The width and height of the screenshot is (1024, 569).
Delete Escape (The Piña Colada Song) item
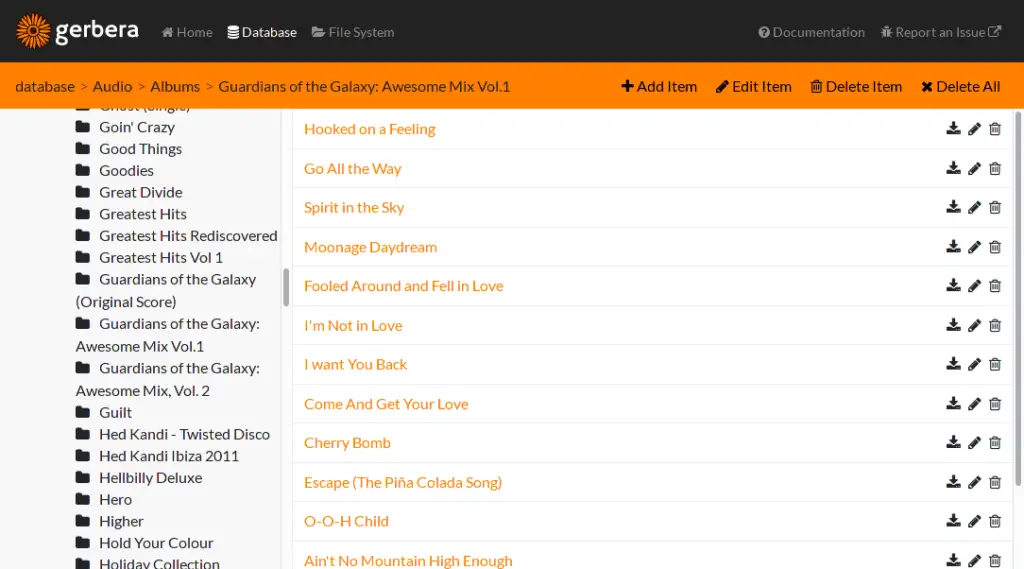click(995, 482)
